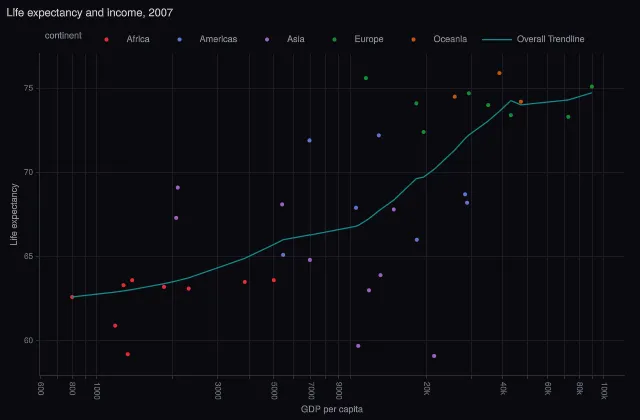
Task: Click the x-axis tick label 7000
Action: (x=311, y=391)
